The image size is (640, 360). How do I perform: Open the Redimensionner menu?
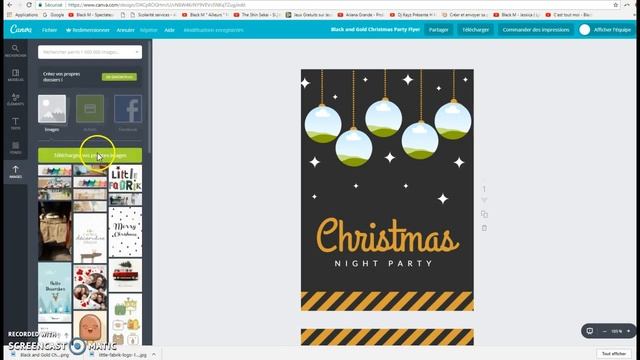[x=87, y=30]
